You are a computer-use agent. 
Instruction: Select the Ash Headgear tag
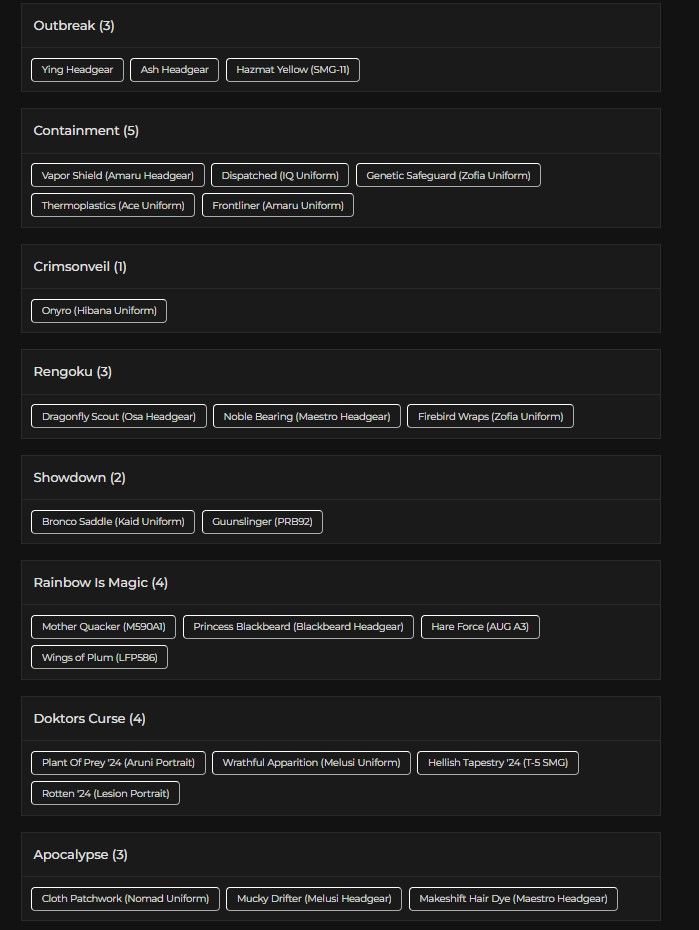[x=174, y=70]
